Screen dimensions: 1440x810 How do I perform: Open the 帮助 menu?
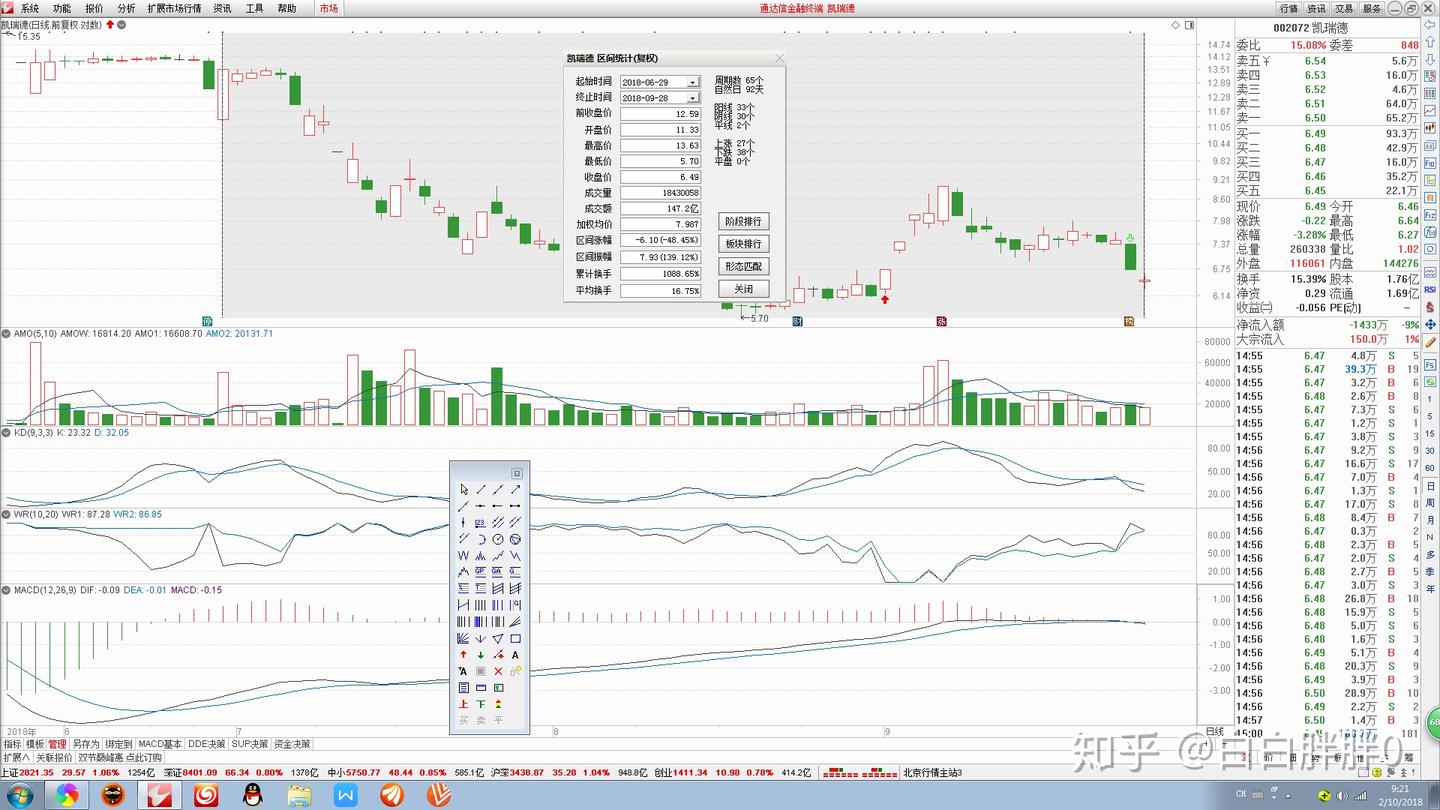click(x=286, y=8)
